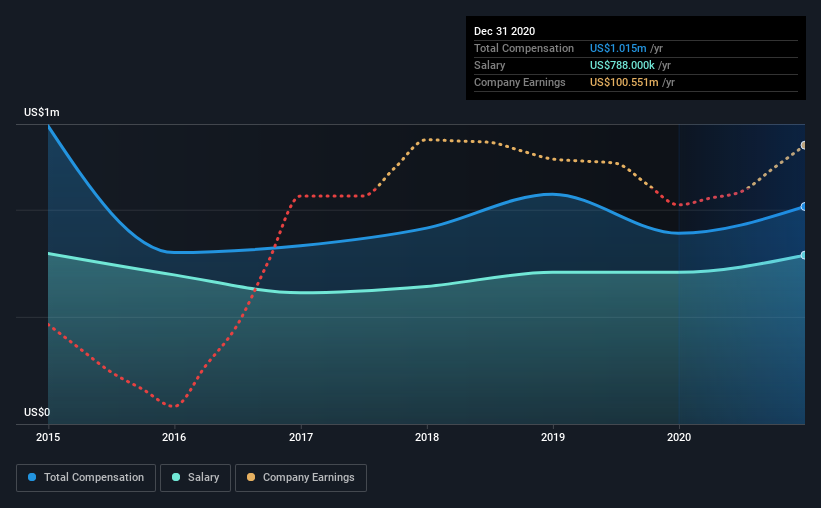Click the blue Total Compensation legend dot
821x508 pixels.
coord(32,477)
